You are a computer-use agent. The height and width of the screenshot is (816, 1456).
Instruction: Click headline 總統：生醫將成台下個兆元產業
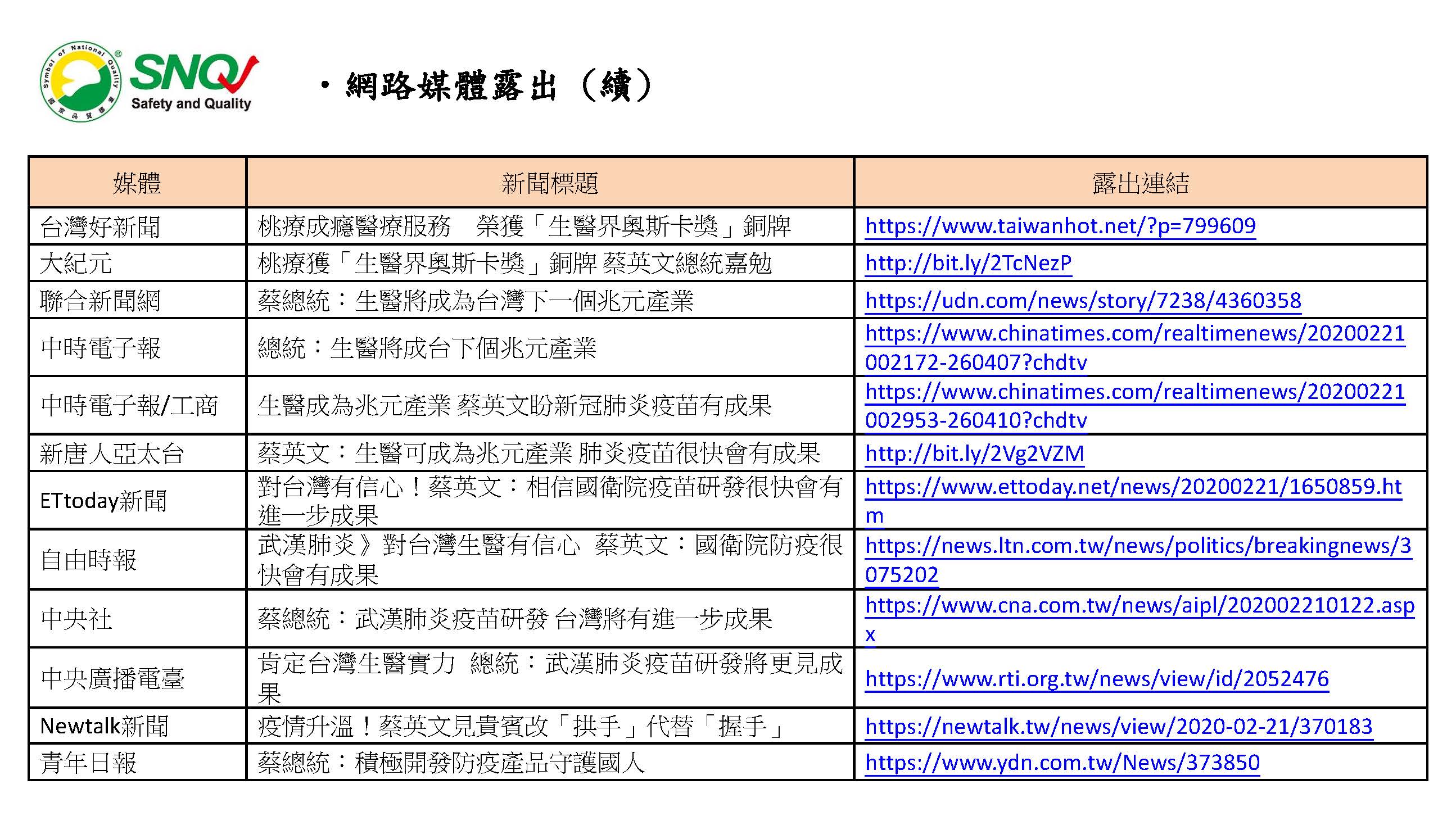tap(427, 347)
